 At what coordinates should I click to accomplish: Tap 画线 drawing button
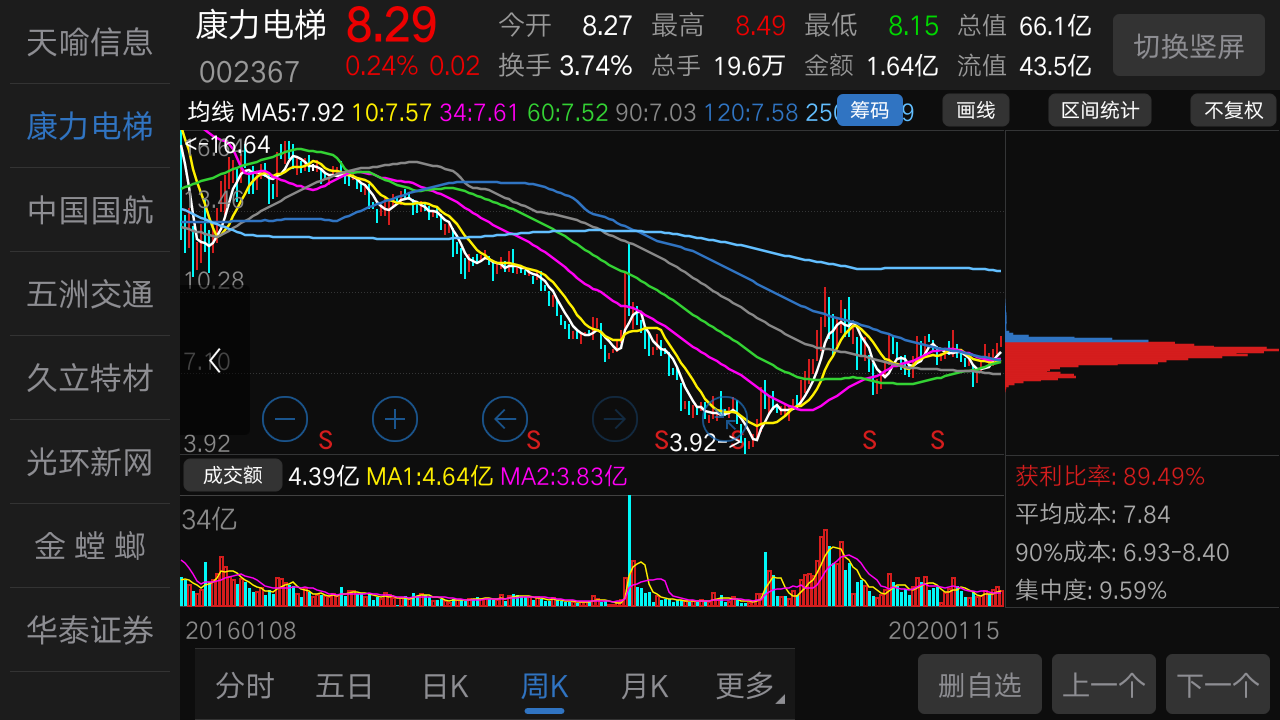[976, 110]
